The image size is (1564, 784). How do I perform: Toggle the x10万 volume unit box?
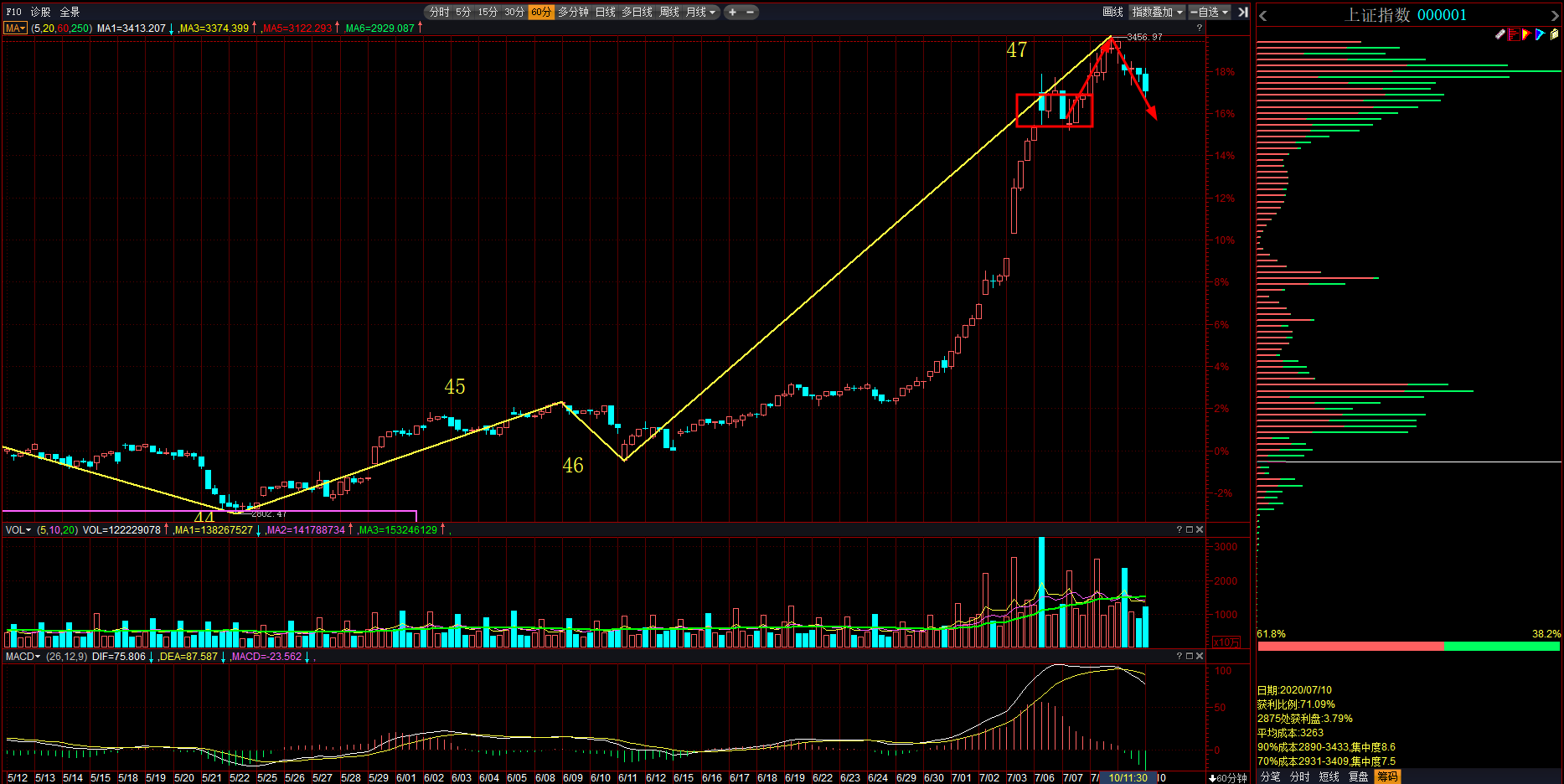pyautogui.click(x=1226, y=642)
